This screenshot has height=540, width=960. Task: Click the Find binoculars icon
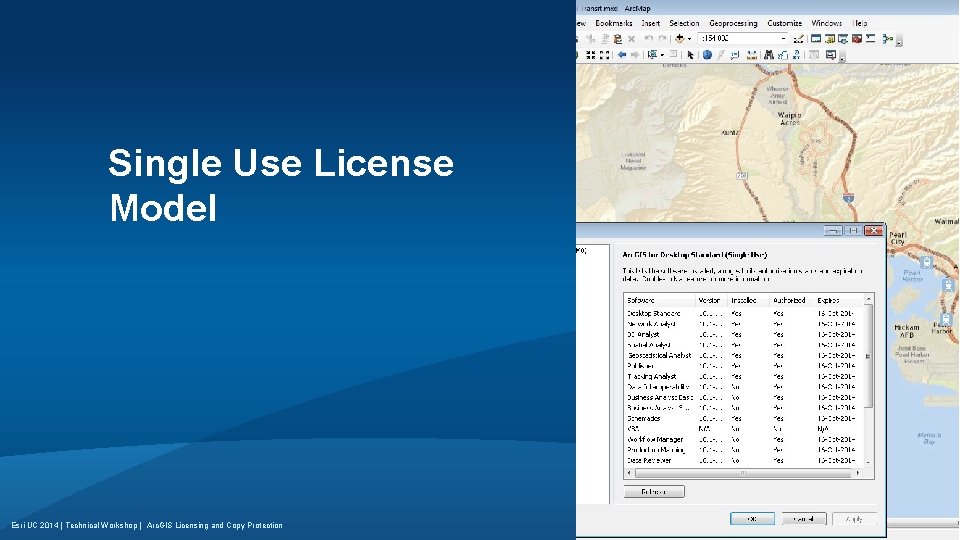click(x=769, y=55)
